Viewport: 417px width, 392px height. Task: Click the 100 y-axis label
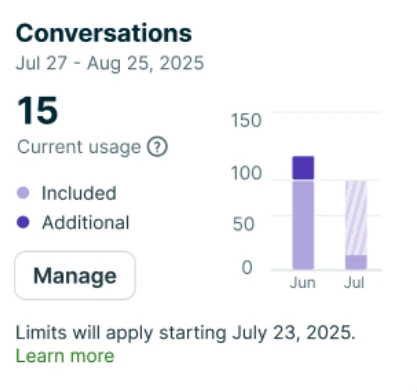[246, 173]
